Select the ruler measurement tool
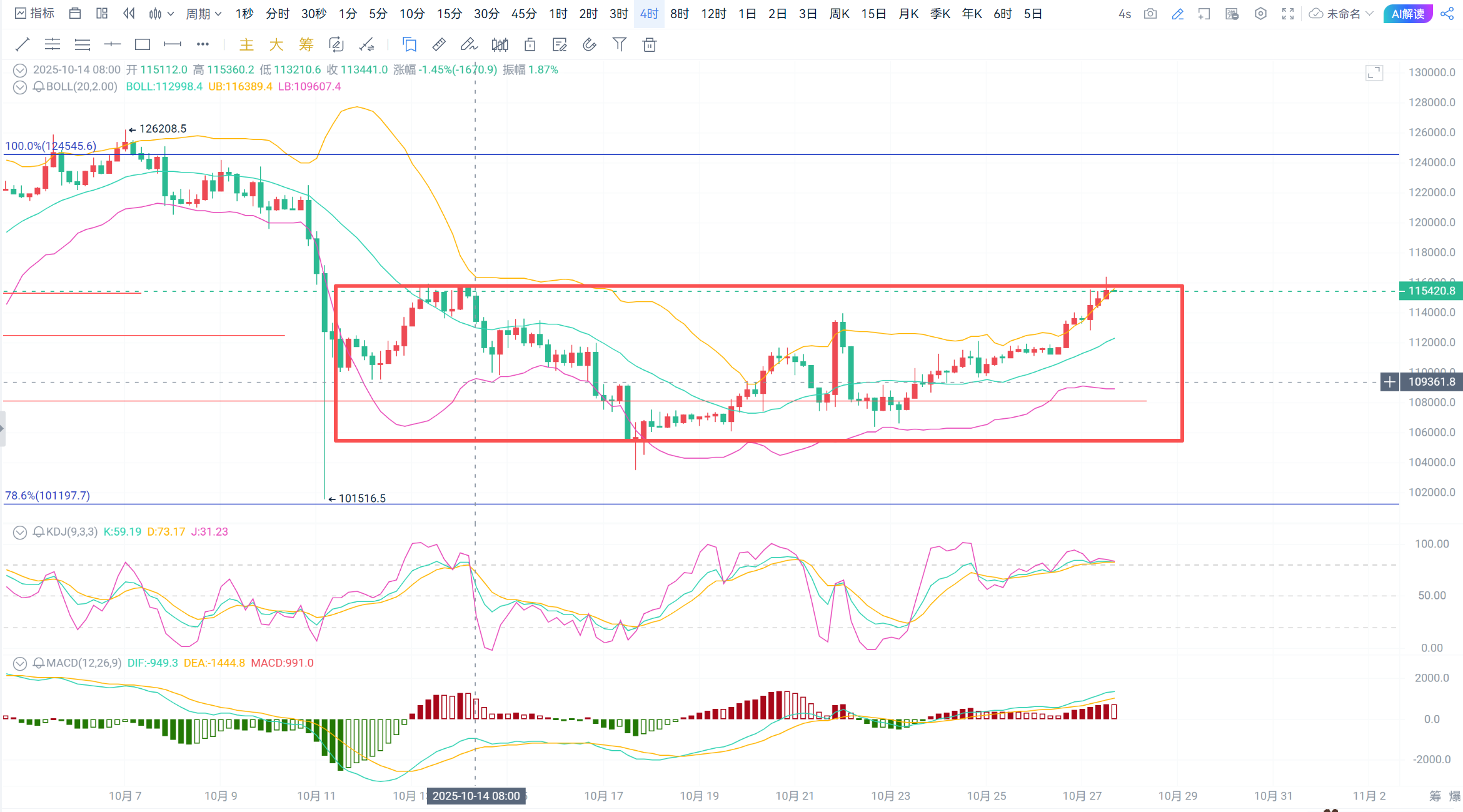The image size is (1463, 812). (439, 44)
